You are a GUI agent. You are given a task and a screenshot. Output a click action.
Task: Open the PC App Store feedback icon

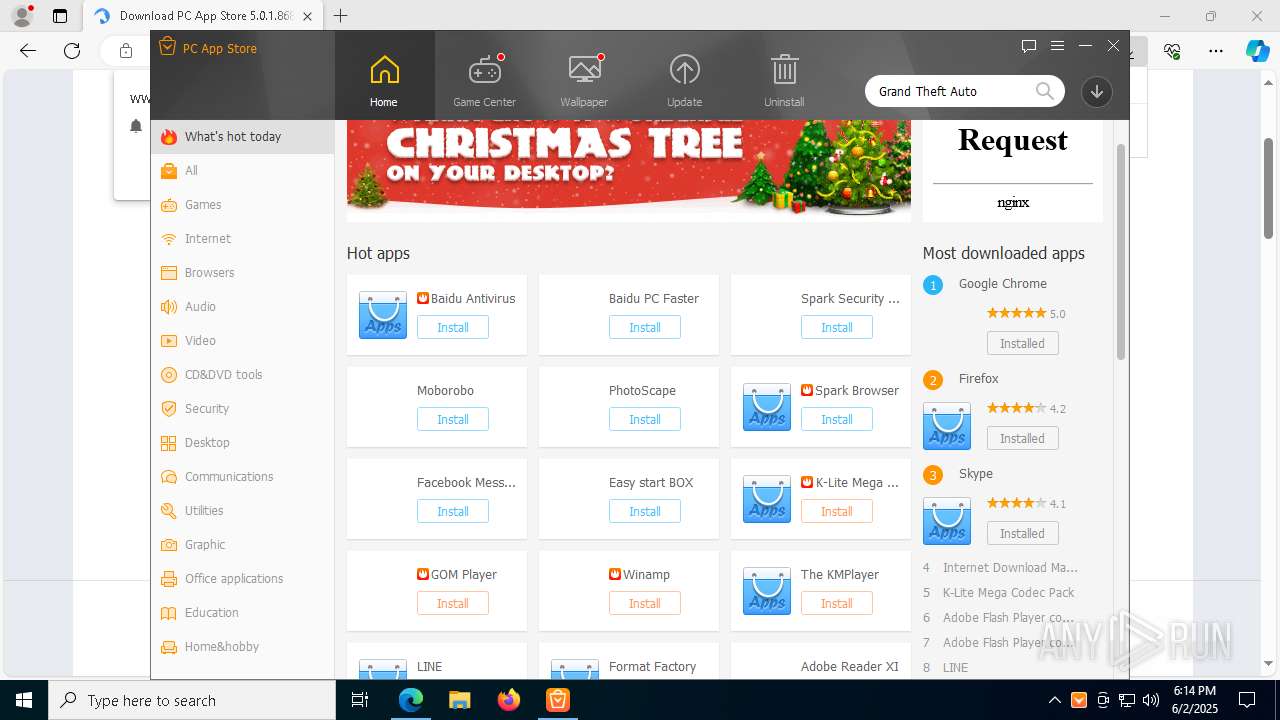[1029, 46]
